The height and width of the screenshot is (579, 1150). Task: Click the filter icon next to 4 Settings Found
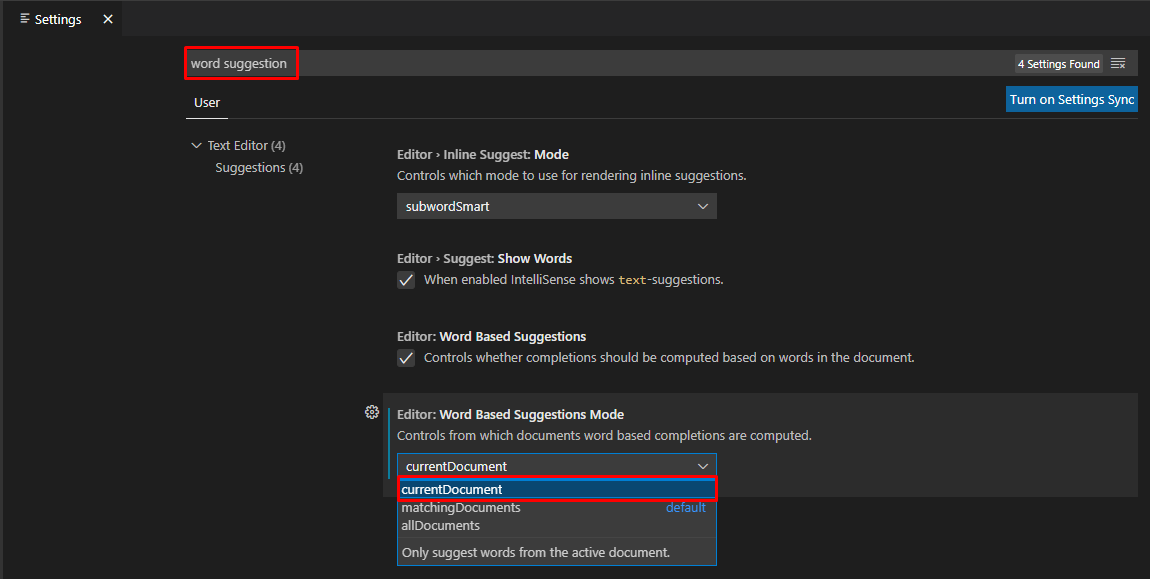(1119, 63)
